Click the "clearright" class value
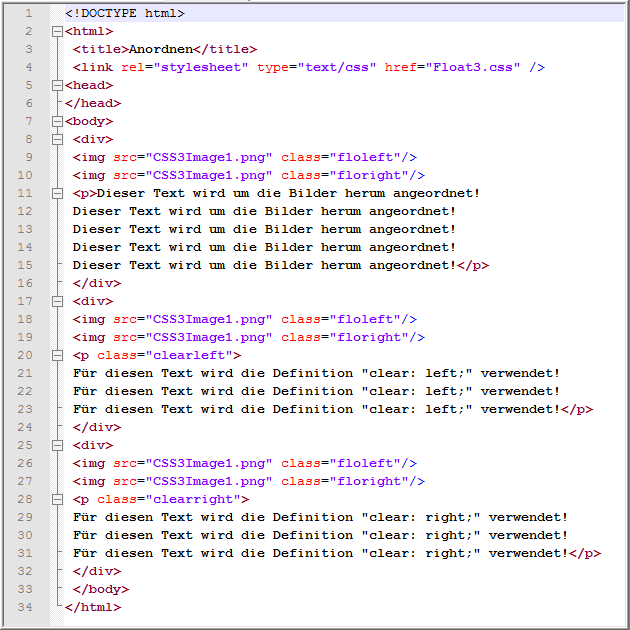 [x=193, y=499]
